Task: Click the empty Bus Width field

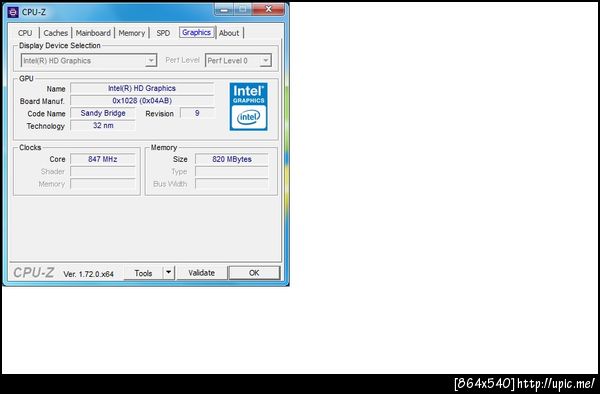Action: coord(232,184)
